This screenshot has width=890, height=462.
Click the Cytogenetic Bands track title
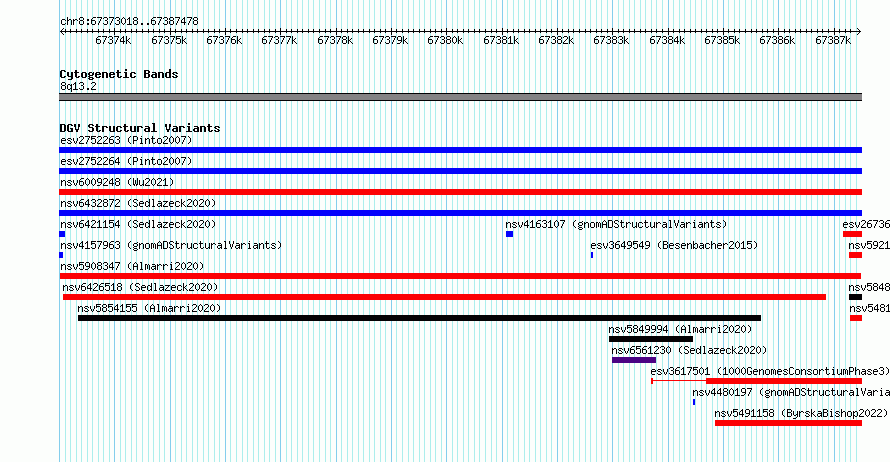point(119,74)
